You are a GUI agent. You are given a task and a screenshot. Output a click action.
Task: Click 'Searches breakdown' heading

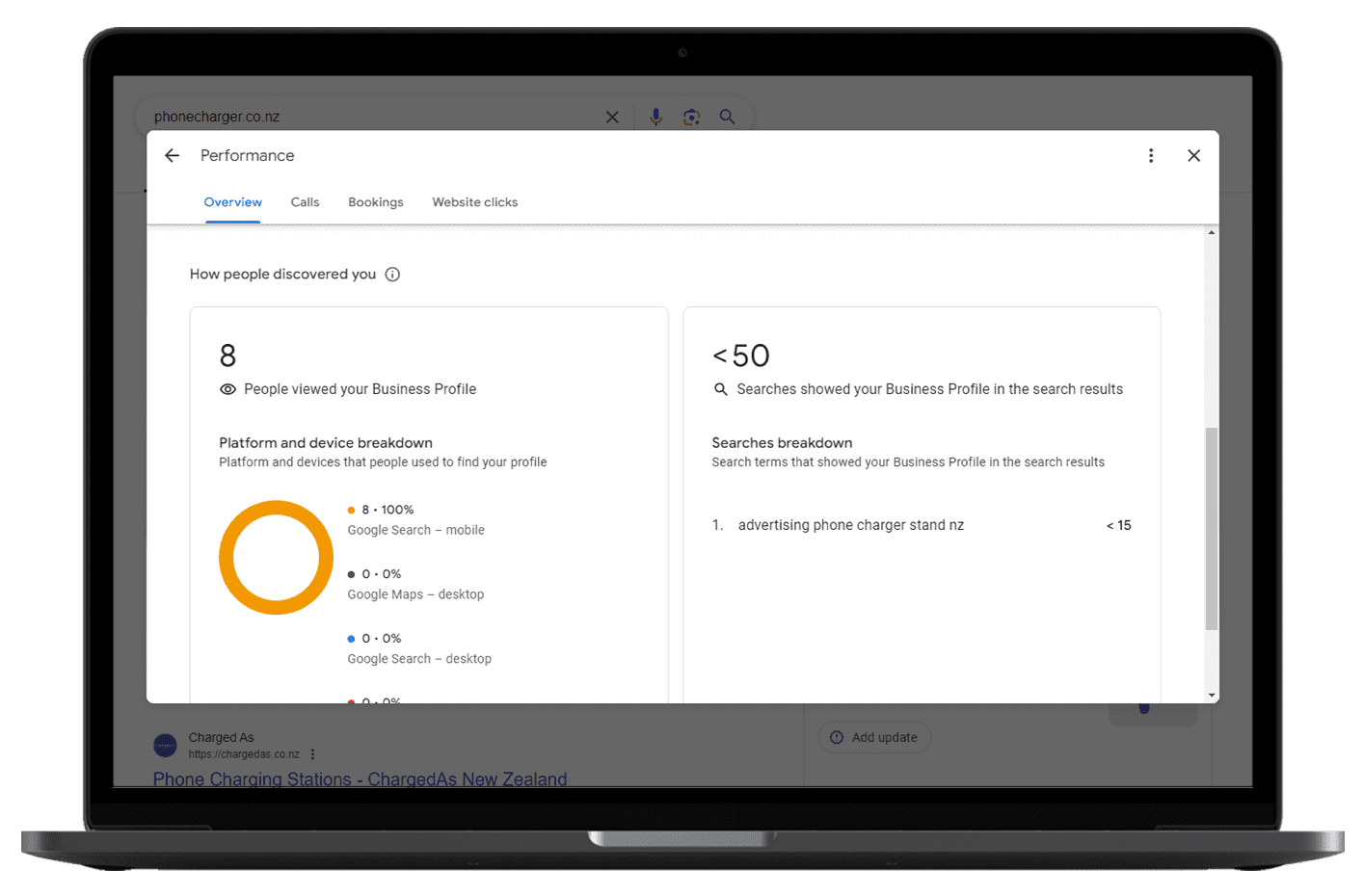pyautogui.click(x=782, y=443)
